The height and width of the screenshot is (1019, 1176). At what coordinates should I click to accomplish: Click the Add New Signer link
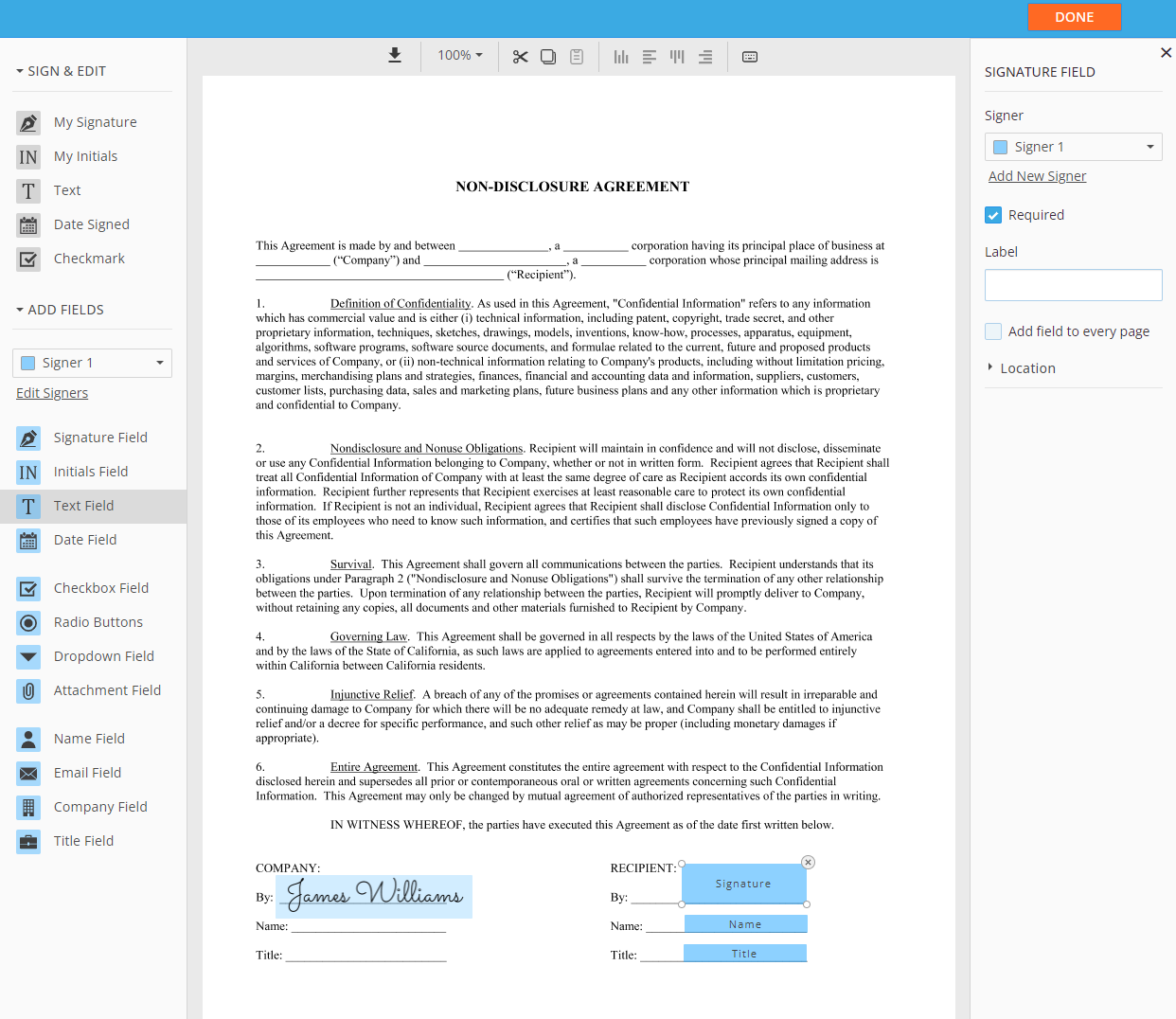(1037, 175)
